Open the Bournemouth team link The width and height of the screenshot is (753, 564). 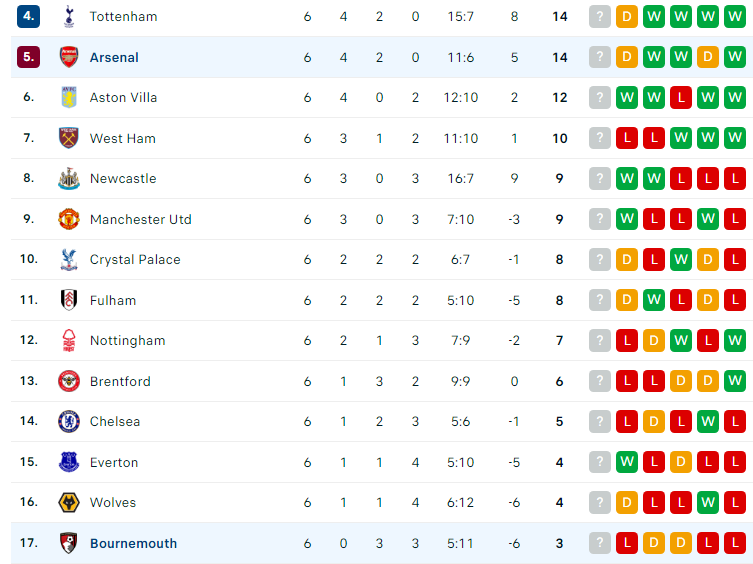tap(134, 543)
